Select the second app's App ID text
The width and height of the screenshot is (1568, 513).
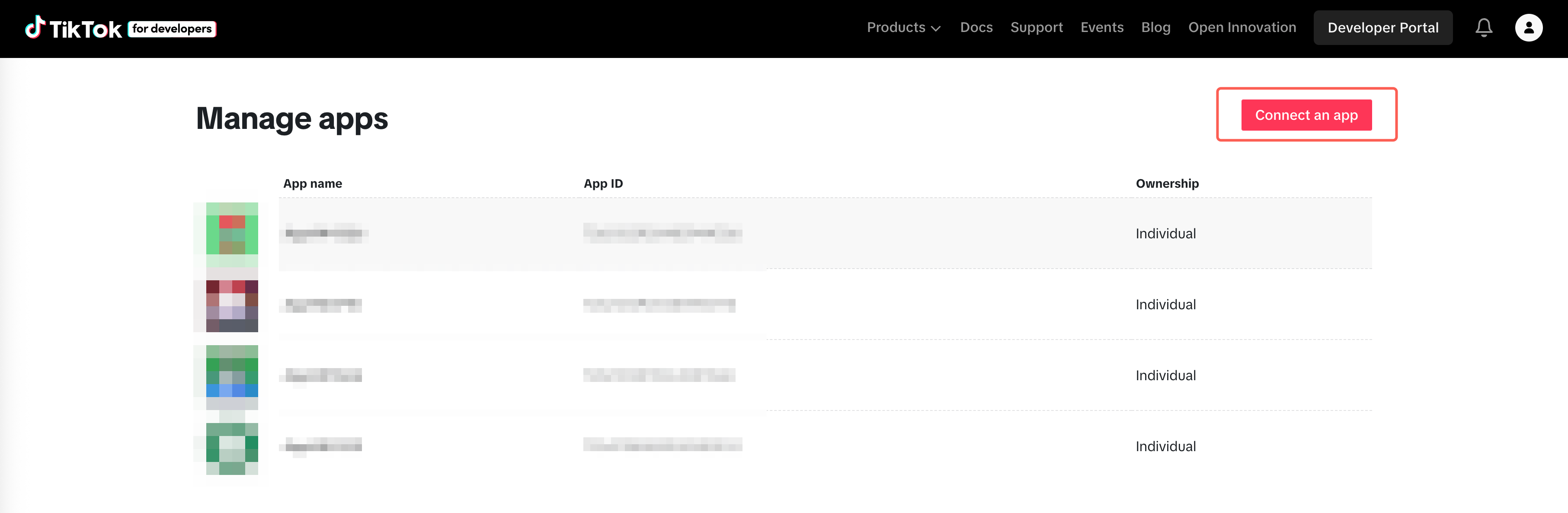[x=659, y=305]
